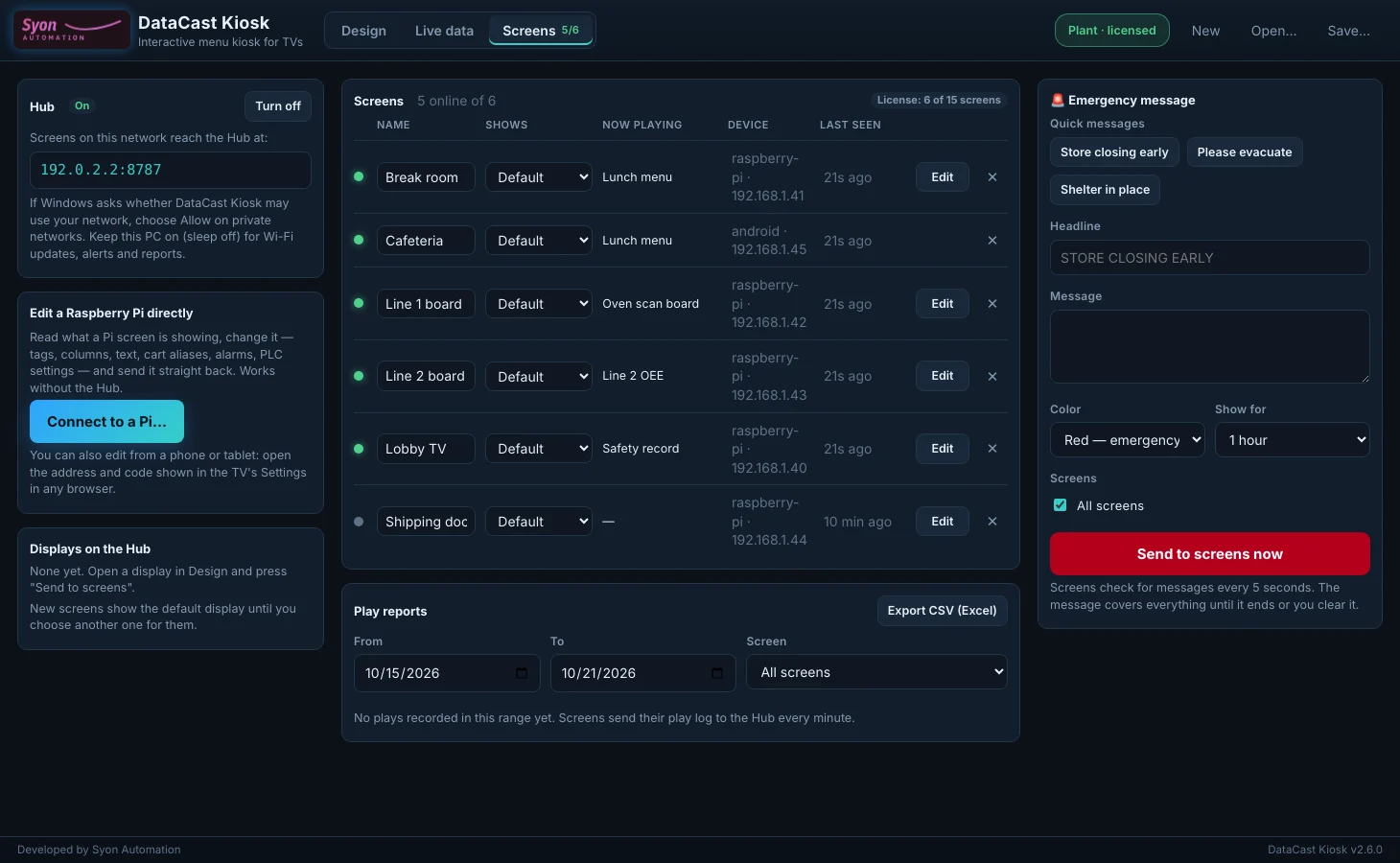Screen dimensions: 1400x863
Task: Open the Screen filter dropdown in Play reports
Action: point(877,672)
